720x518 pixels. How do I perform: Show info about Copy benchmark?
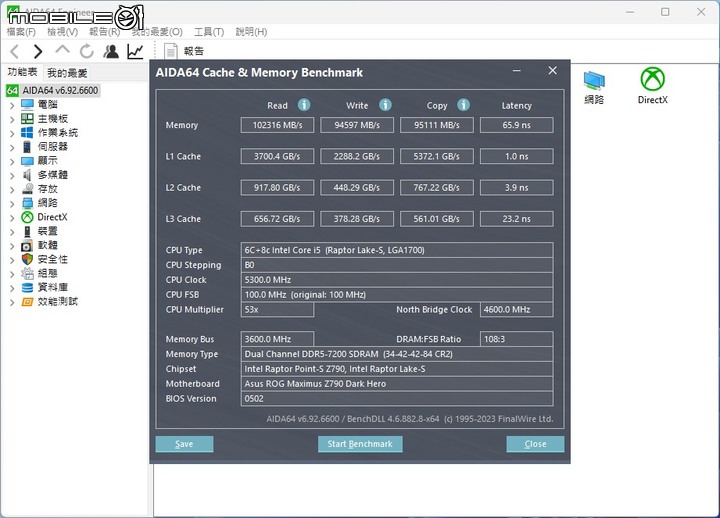[463, 105]
